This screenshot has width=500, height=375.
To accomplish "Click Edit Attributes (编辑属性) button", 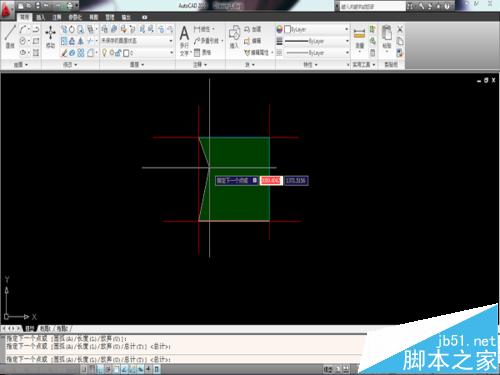I will pyautogui.click(x=258, y=52).
